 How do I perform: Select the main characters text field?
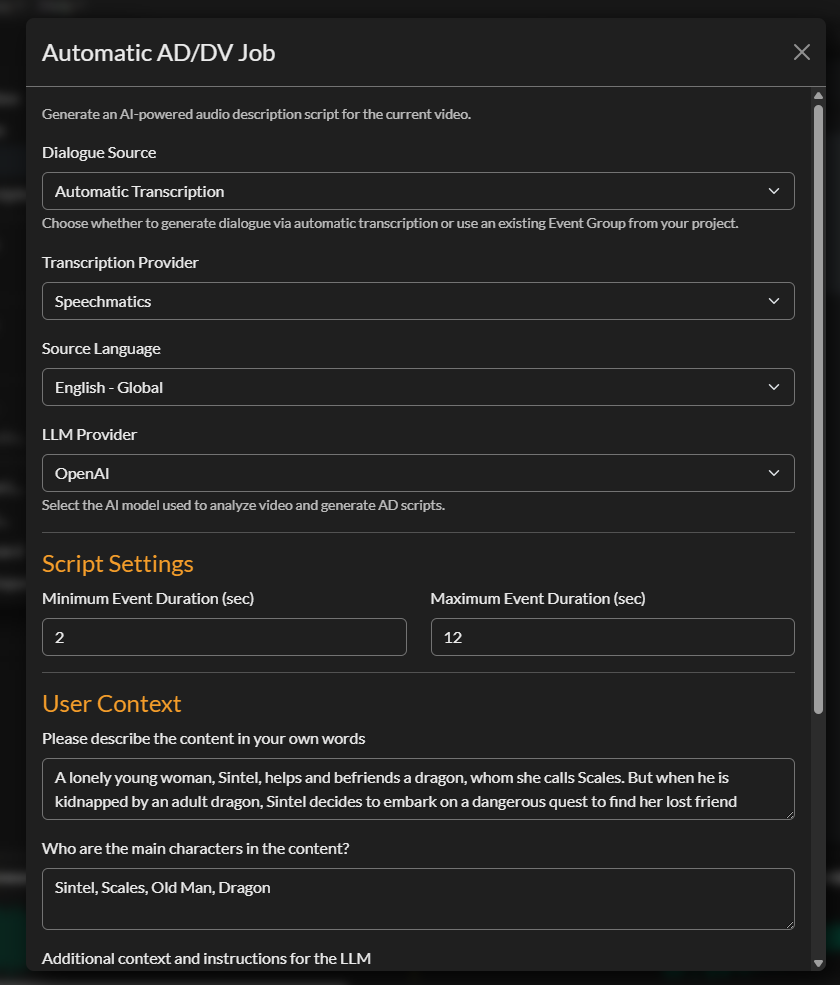click(x=418, y=899)
